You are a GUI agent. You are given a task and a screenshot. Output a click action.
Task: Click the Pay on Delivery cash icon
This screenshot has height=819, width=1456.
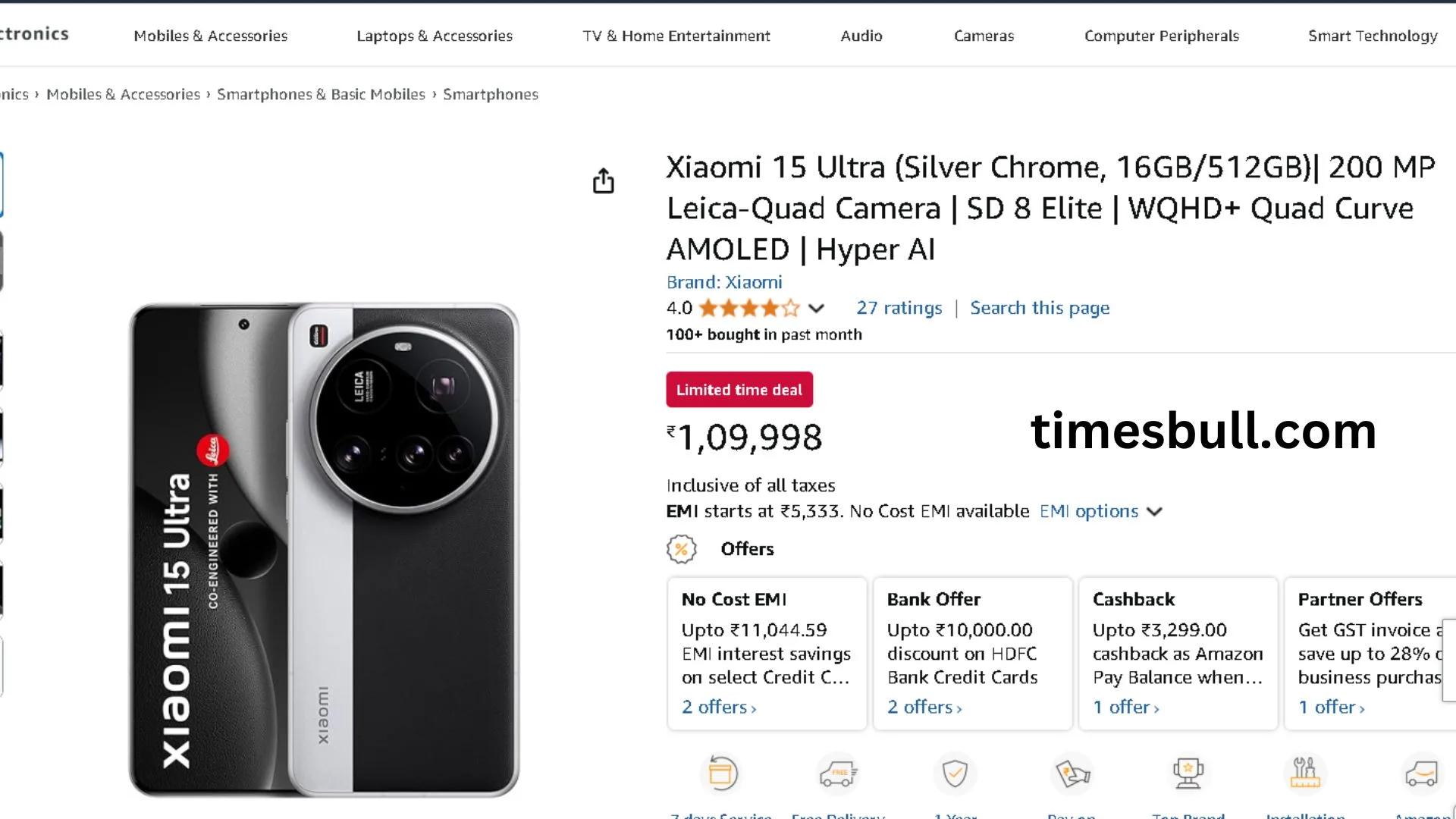1072,773
